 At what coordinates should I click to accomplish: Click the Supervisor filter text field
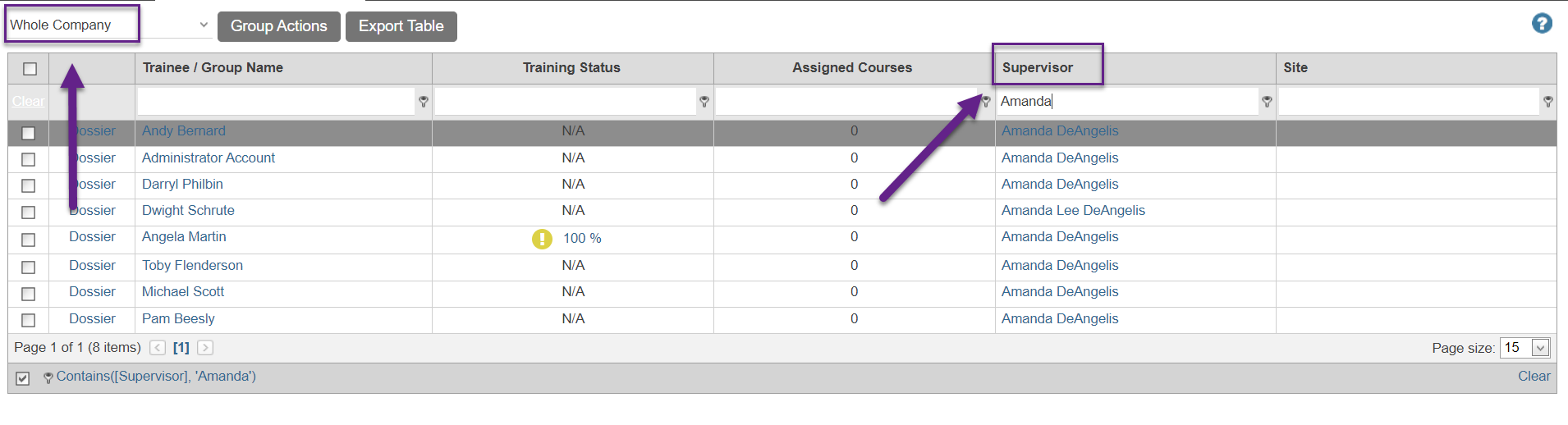(1128, 102)
